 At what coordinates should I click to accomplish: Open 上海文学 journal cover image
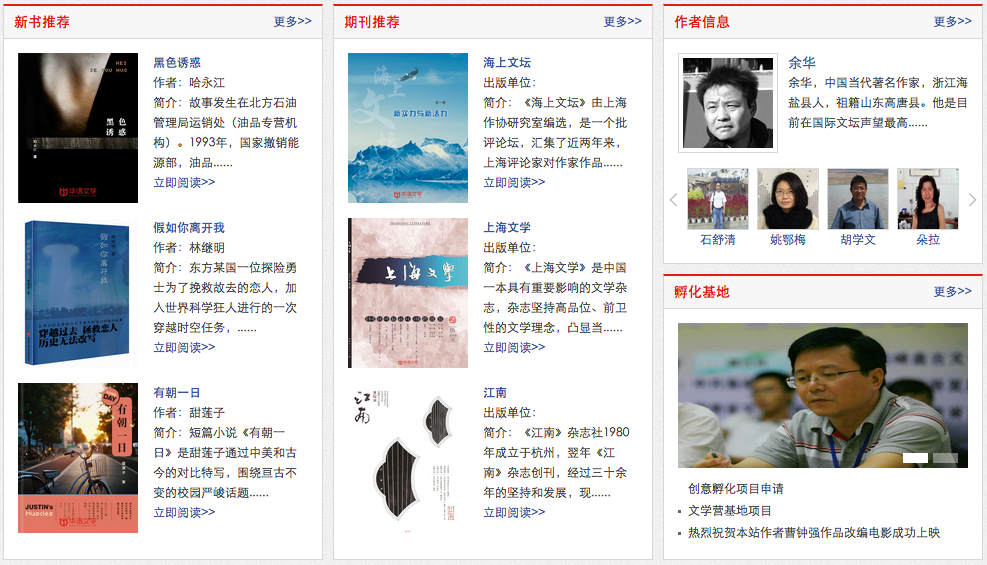408,293
